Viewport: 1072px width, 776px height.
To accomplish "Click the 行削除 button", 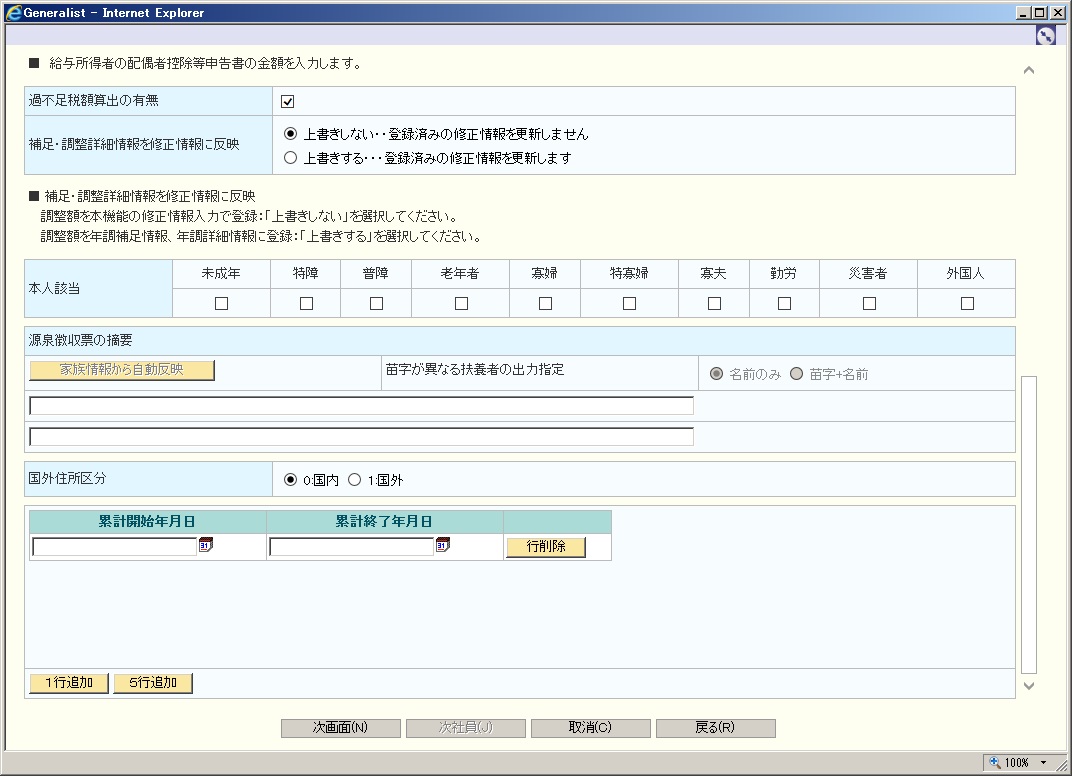I will click(545, 547).
